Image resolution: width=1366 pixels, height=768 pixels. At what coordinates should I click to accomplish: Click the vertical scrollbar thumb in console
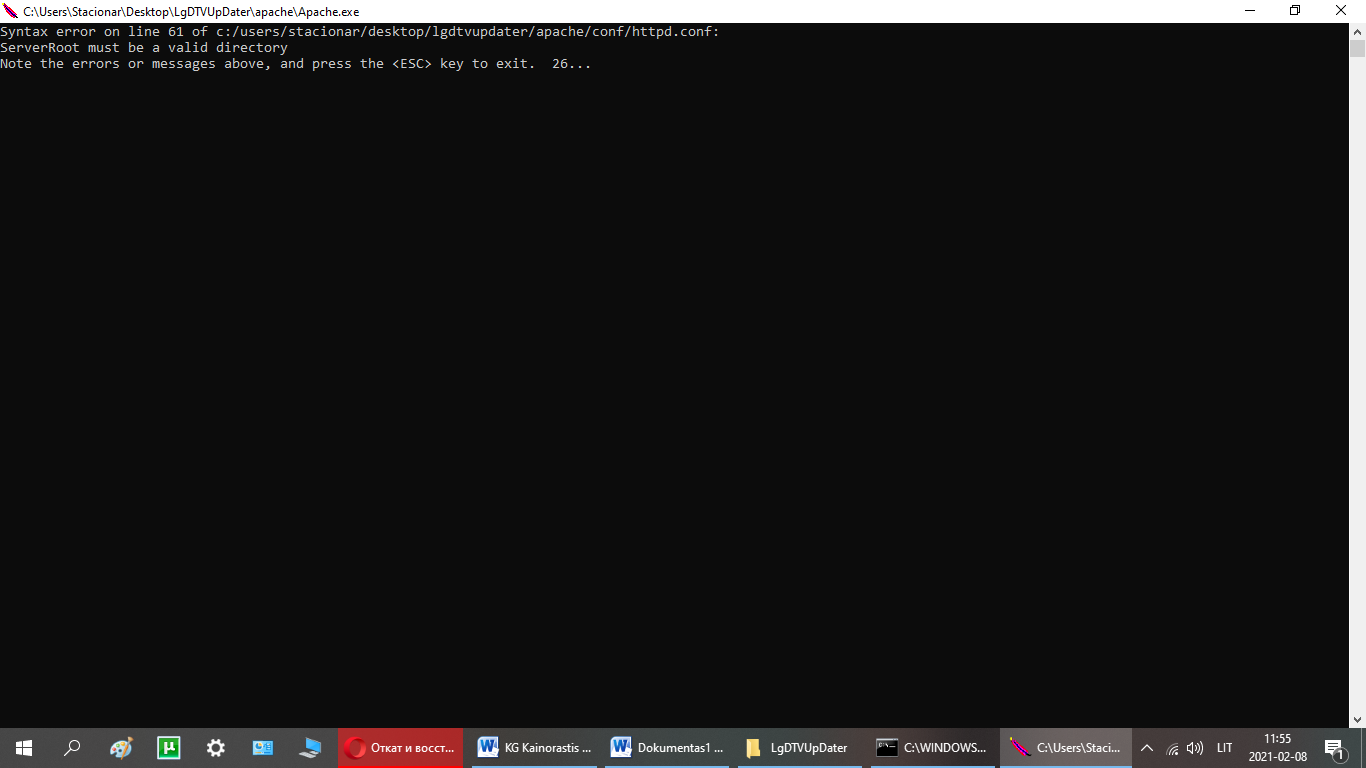point(1357,48)
